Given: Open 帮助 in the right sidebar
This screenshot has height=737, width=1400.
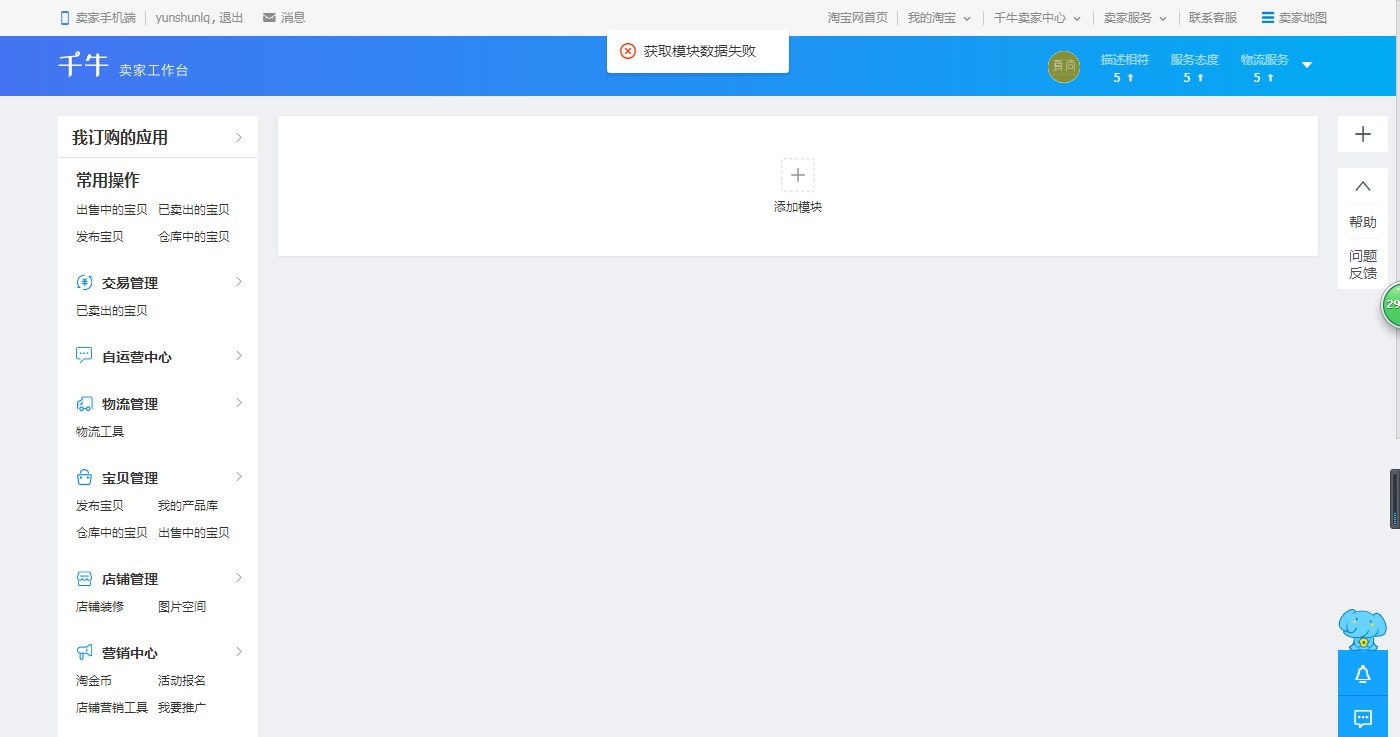Looking at the screenshot, I should (x=1363, y=222).
